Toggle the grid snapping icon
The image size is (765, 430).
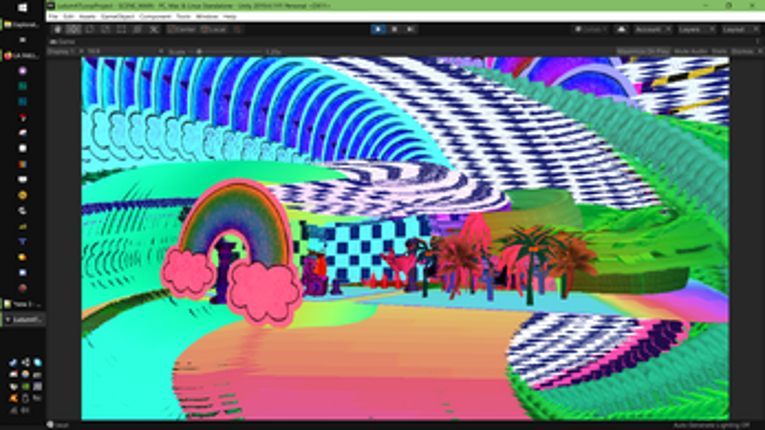coord(238,29)
